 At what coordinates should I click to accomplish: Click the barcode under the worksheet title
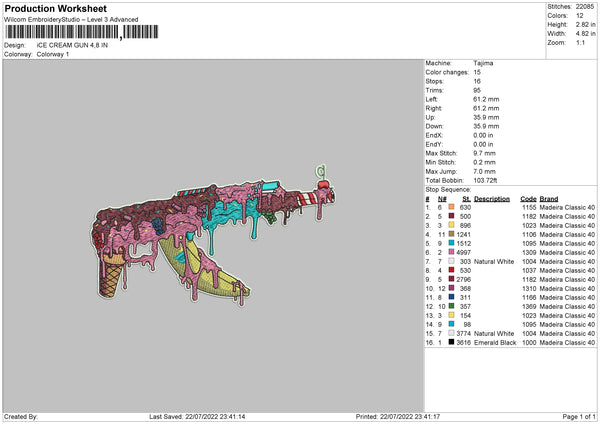pyautogui.click(x=82, y=32)
